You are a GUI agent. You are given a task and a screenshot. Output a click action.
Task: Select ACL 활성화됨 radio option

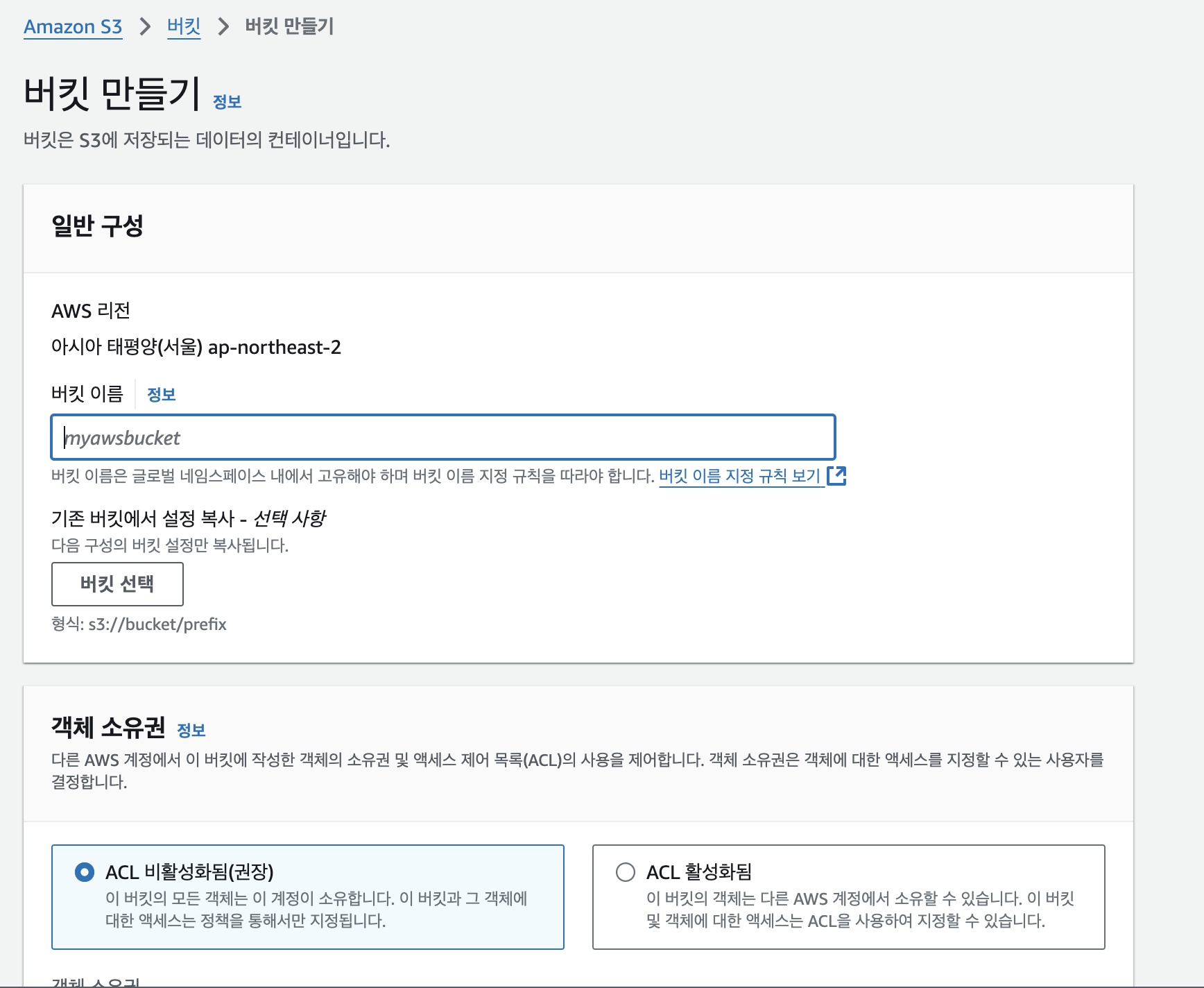(626, 872)
